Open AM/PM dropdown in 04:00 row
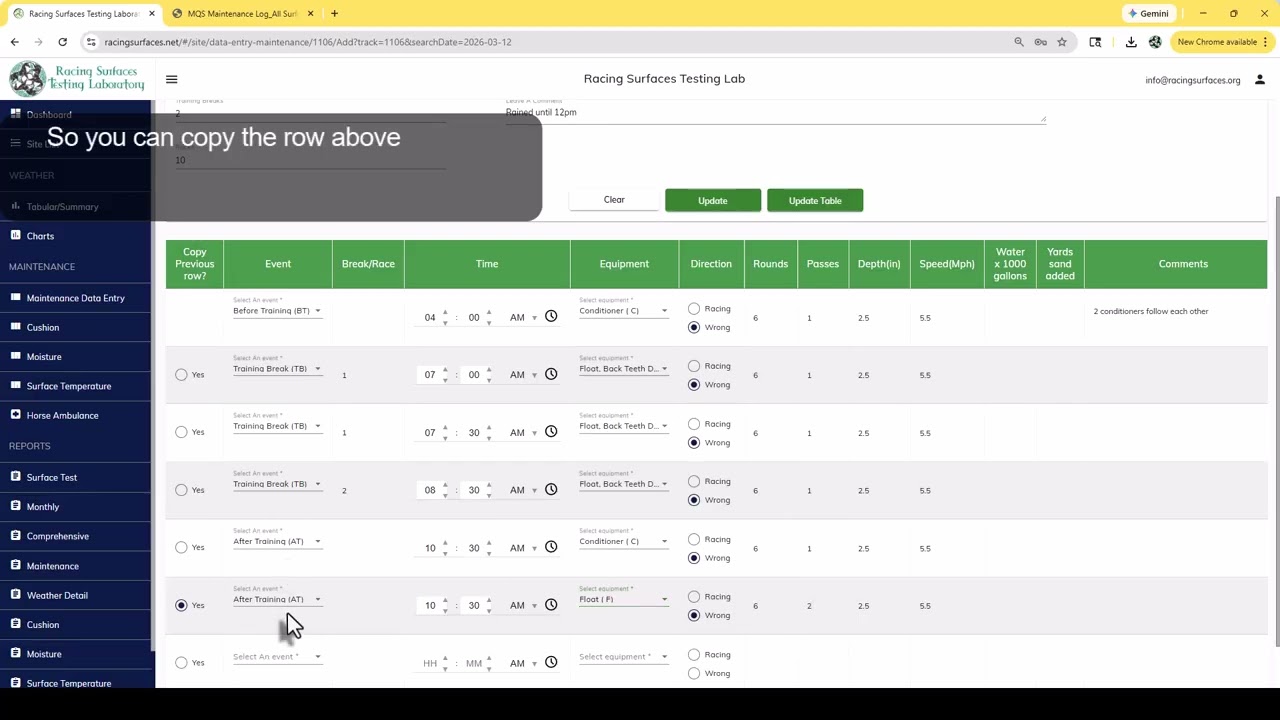This screenshot has width=1280, height=720. point(522,318)
